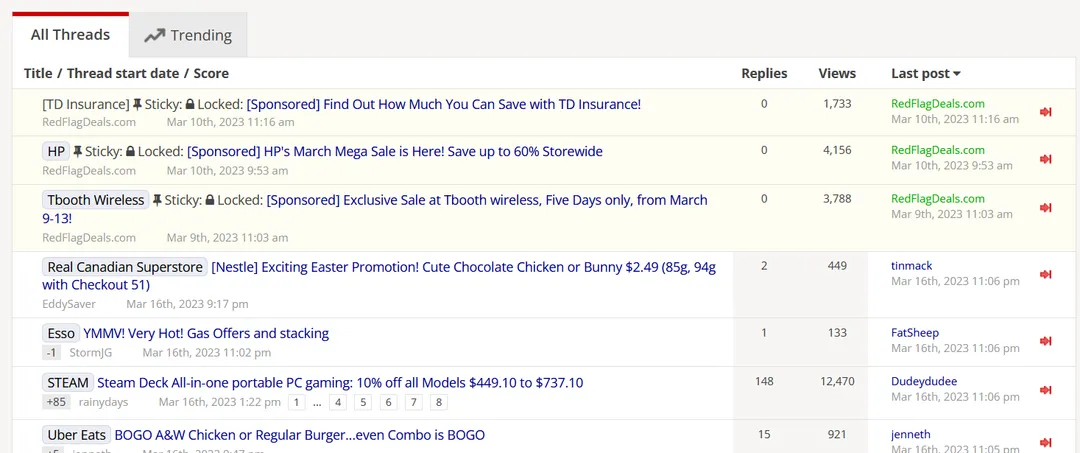Go to page 4 of Steam Deck thread
The image size is (1080, 453).
pos(338,402)
